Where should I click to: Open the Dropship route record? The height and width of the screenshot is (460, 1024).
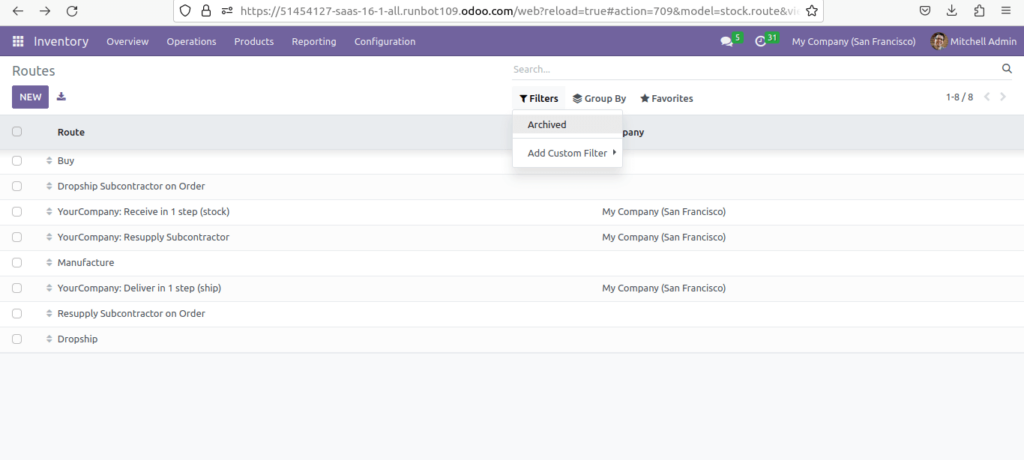tap(77, 339)
